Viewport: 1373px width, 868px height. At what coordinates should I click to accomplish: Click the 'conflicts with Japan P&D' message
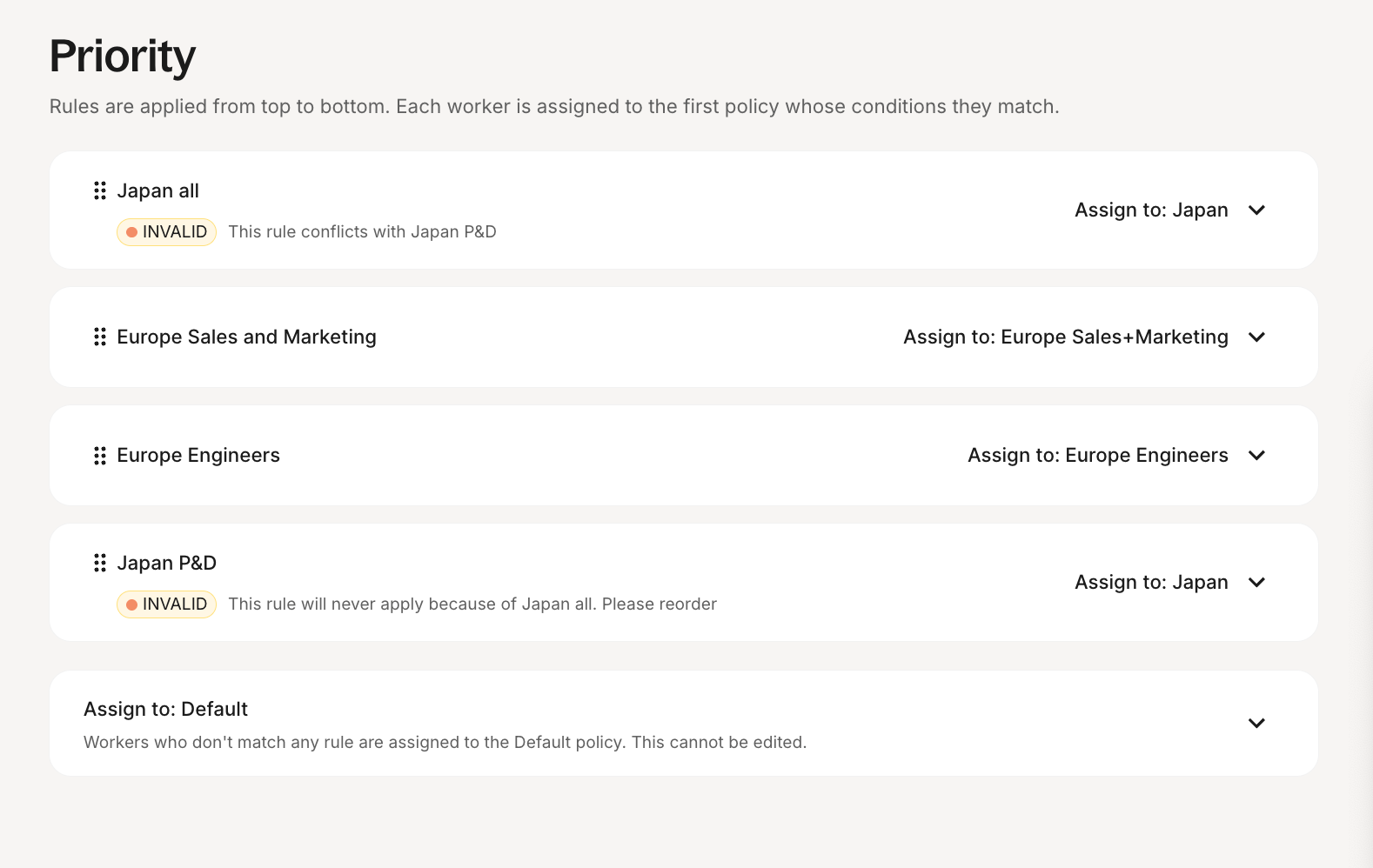pyautogui.click(x=362, y=232)
